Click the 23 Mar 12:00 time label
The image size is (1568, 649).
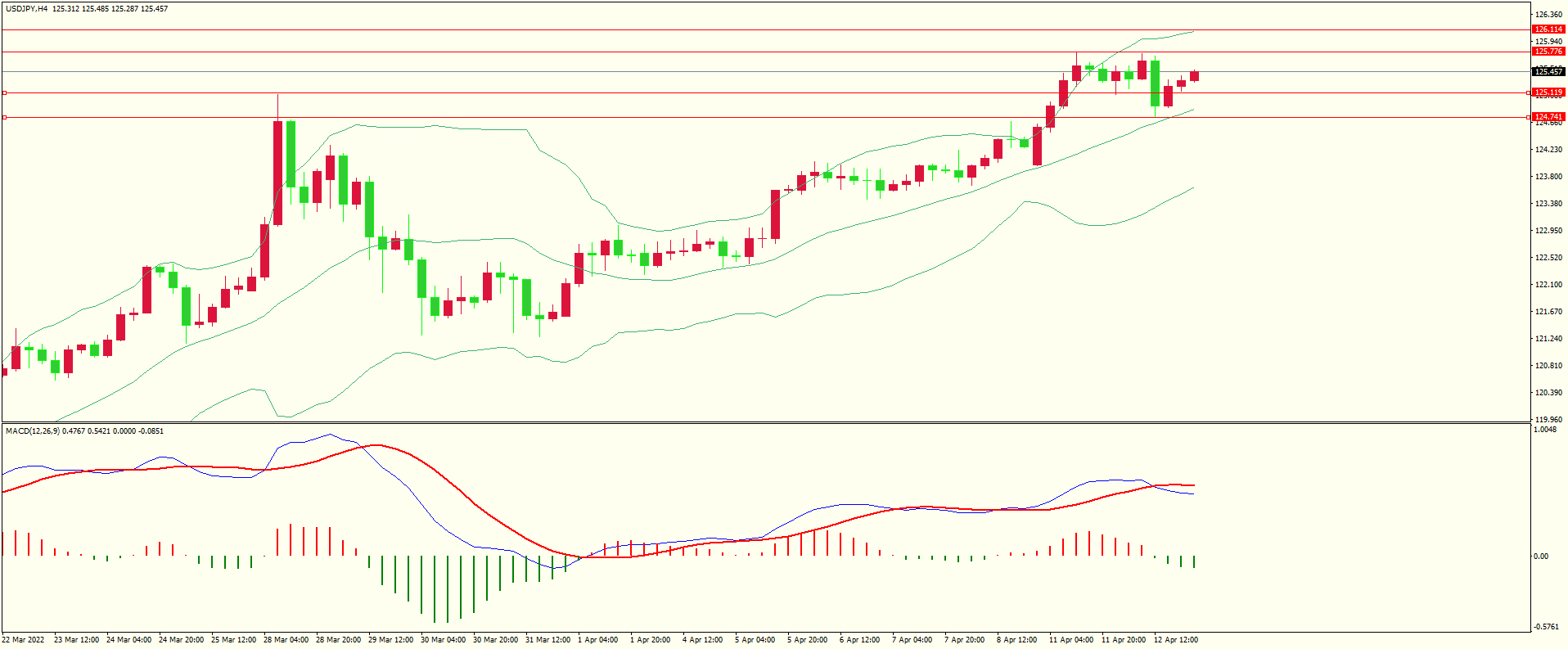click(x=76, y=640)
